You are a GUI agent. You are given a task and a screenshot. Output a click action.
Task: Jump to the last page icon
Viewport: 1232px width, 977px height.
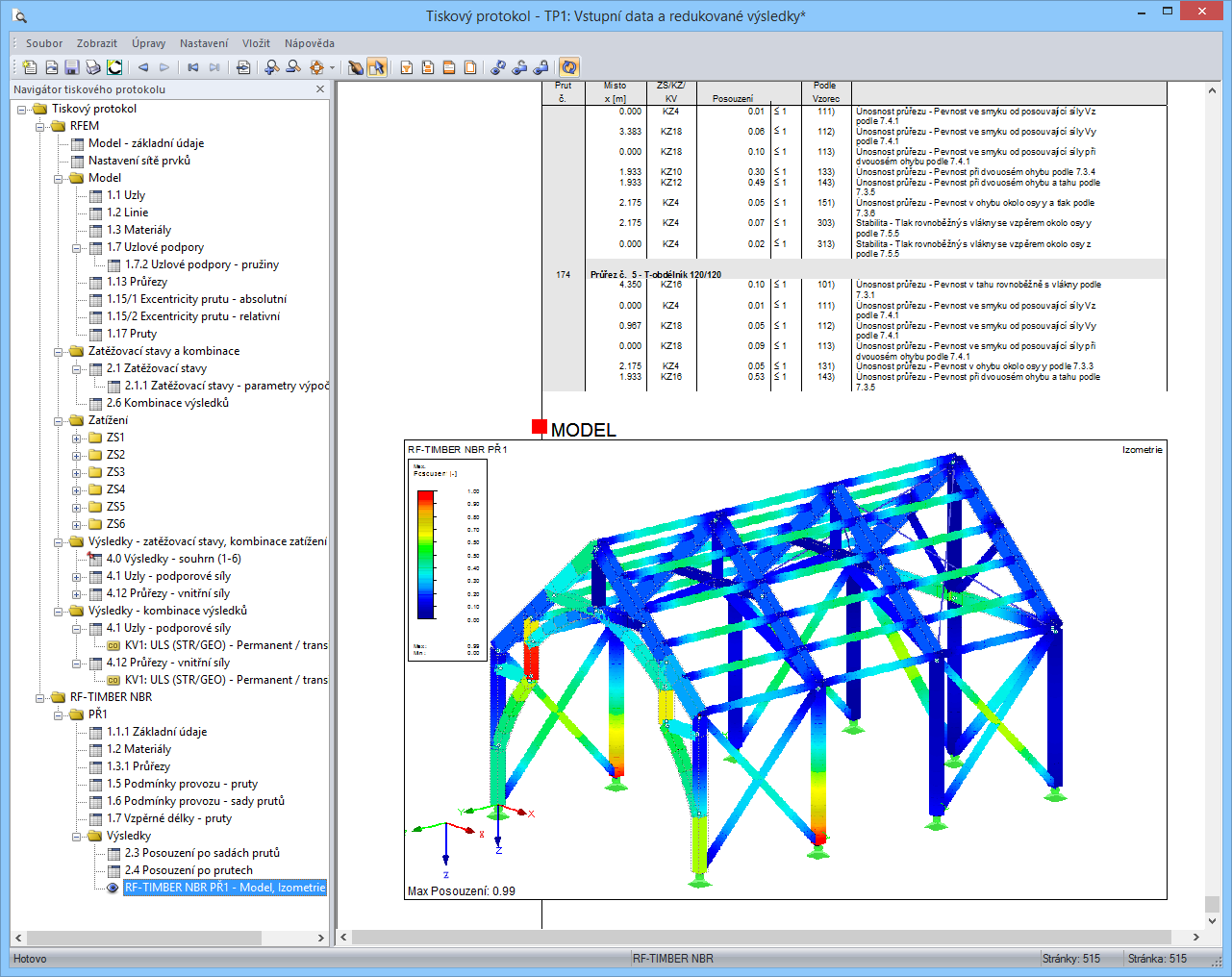[x=214, y=67]
